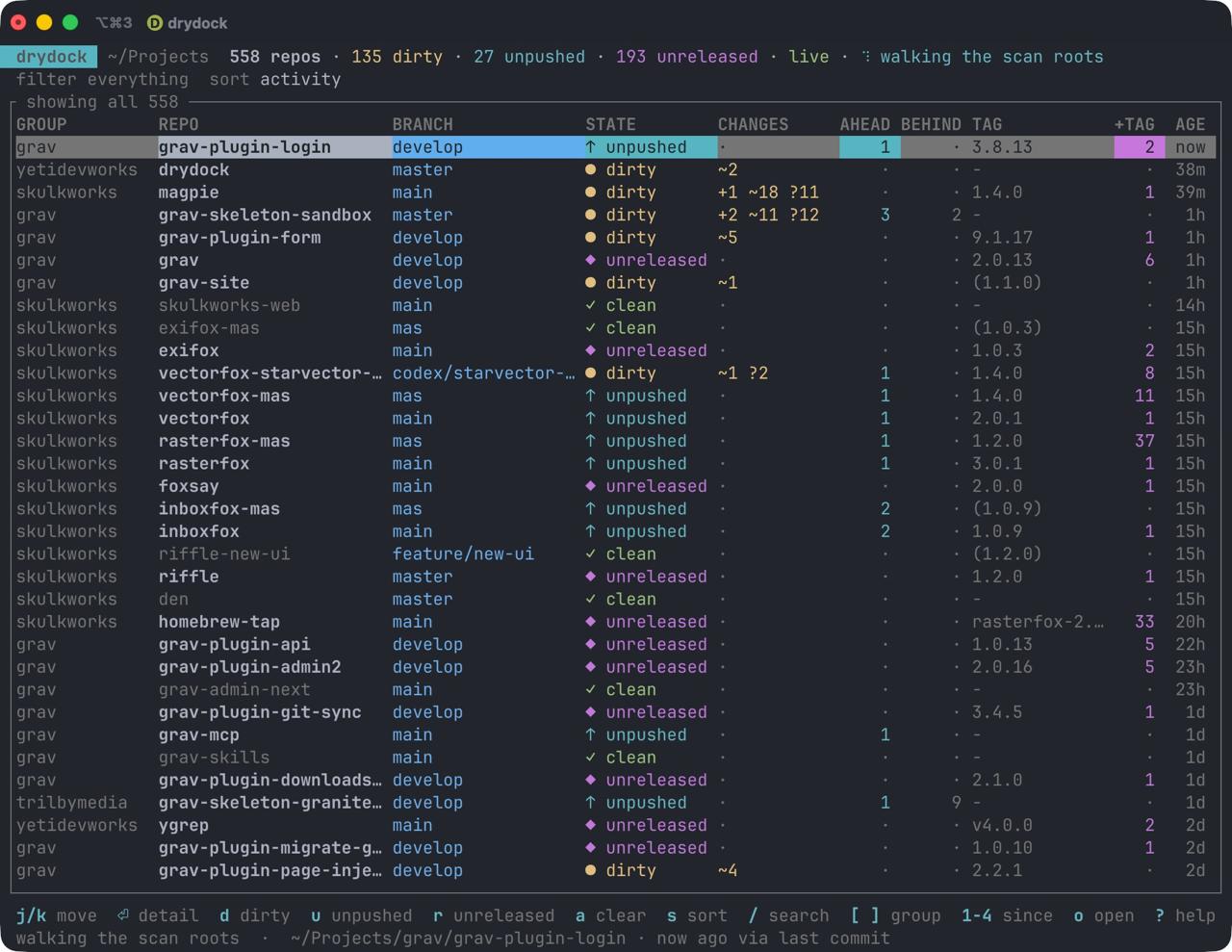This screenshot has width=1232, height=952.
Task: Click the 'v4.0.0' tag on ygrep row
Action: (x=1002, y=825)
